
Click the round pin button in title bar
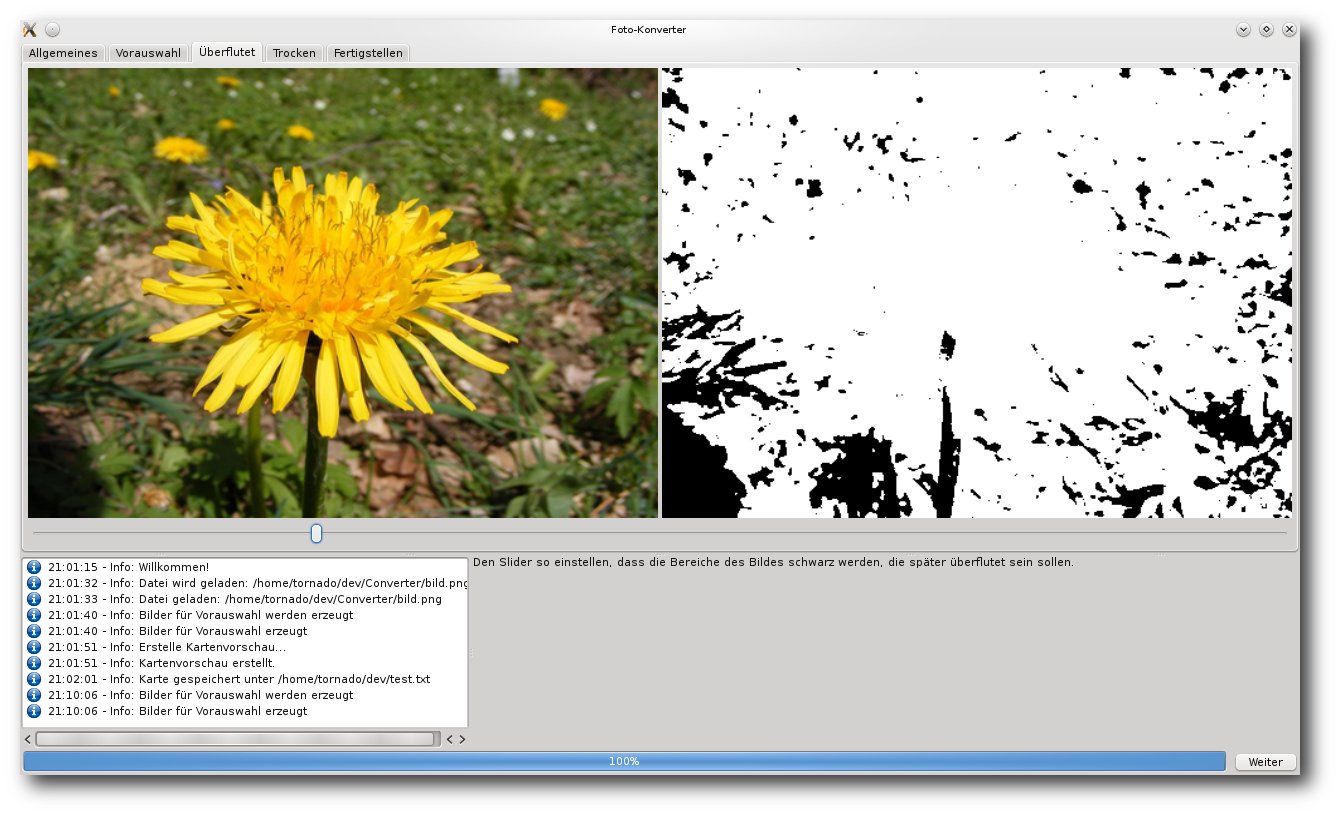tap(53, 30)
